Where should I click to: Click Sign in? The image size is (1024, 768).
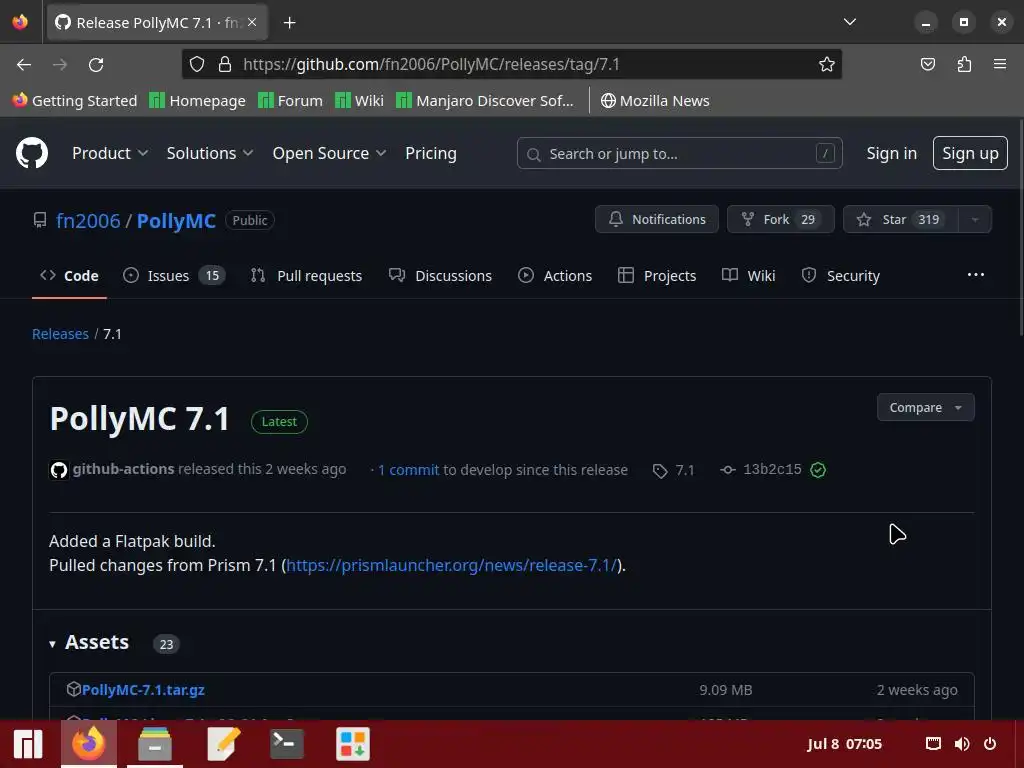891,153
